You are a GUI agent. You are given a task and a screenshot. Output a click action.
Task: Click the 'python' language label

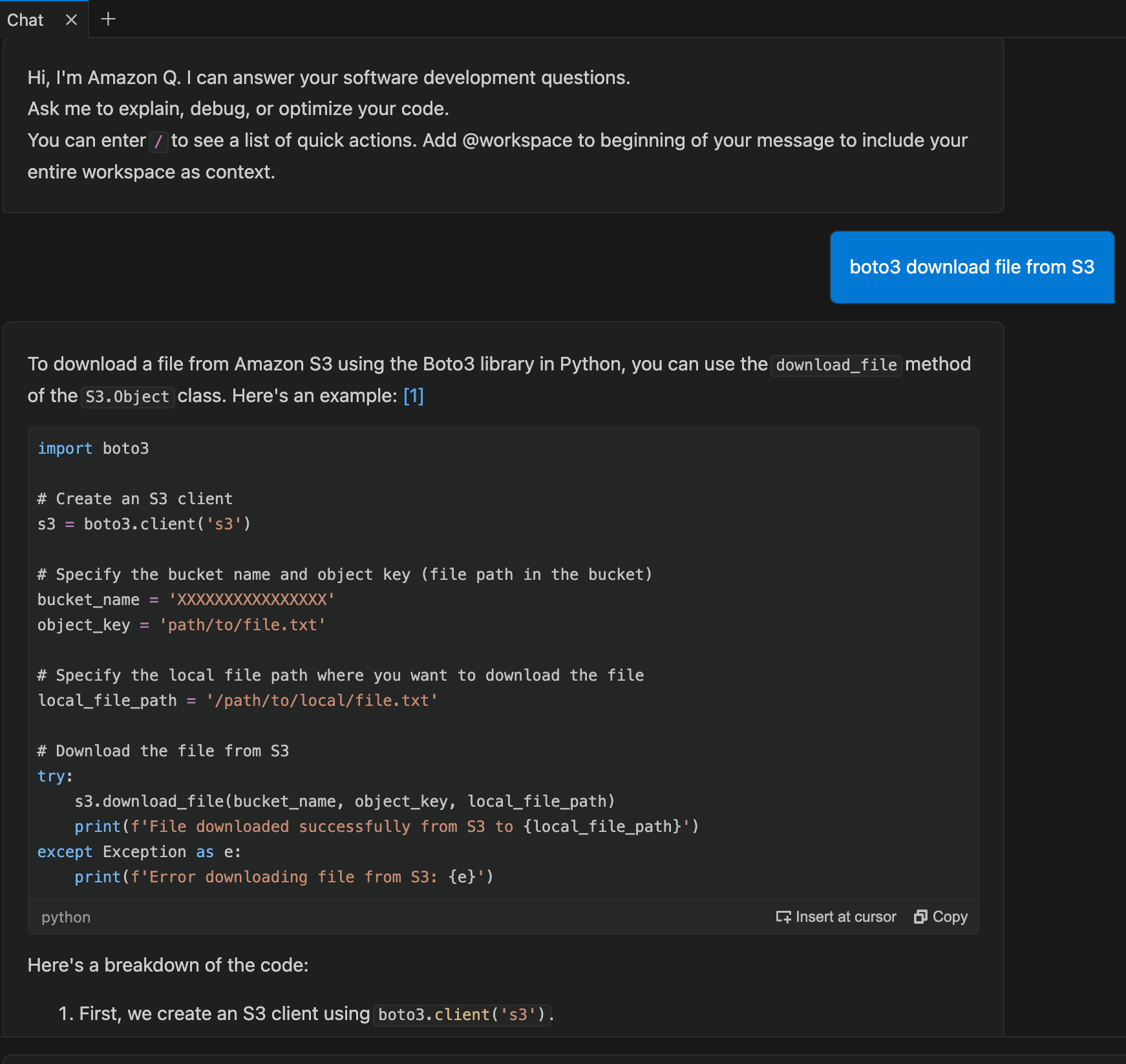click(66, 917)
